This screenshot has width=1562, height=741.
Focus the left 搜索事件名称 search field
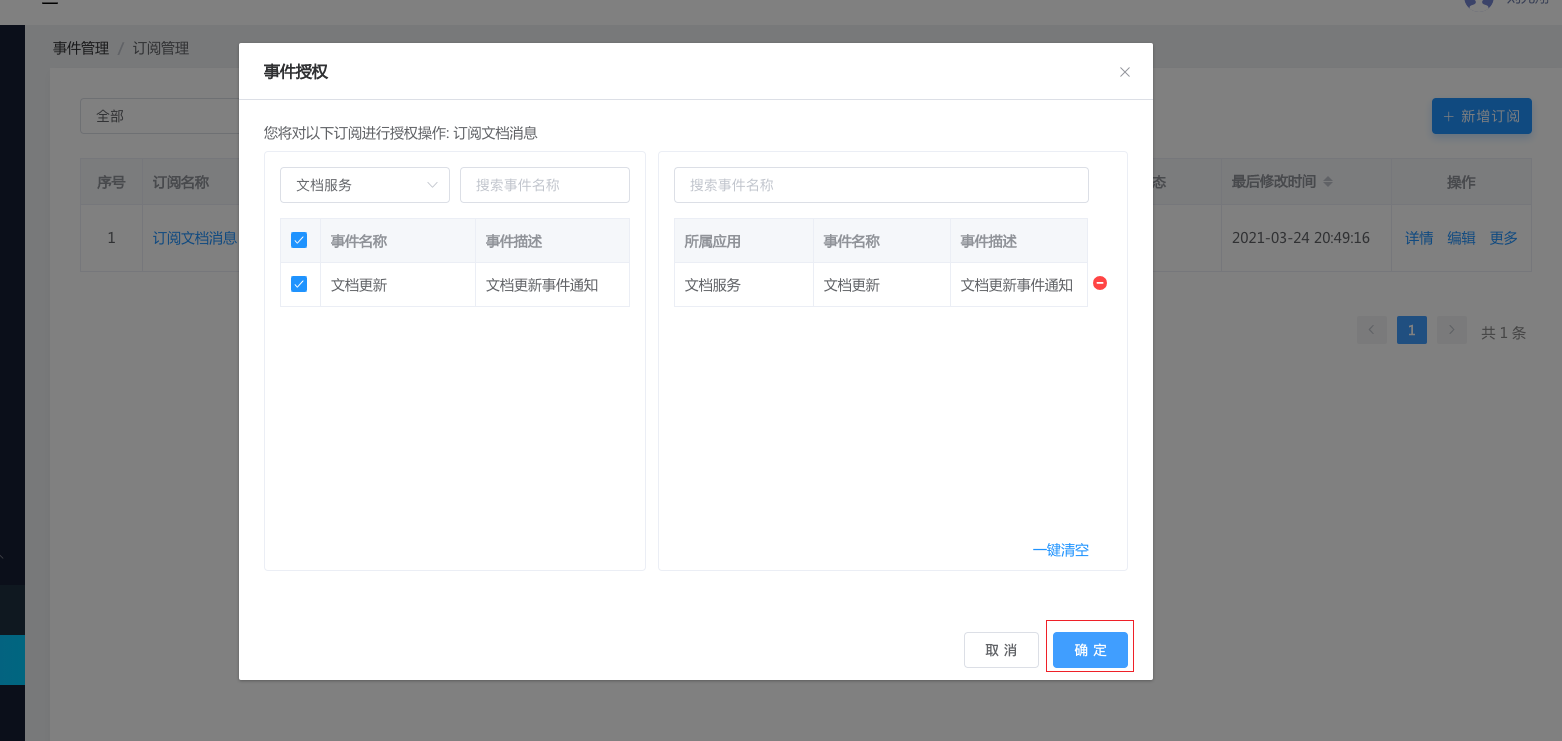(545, 185)
